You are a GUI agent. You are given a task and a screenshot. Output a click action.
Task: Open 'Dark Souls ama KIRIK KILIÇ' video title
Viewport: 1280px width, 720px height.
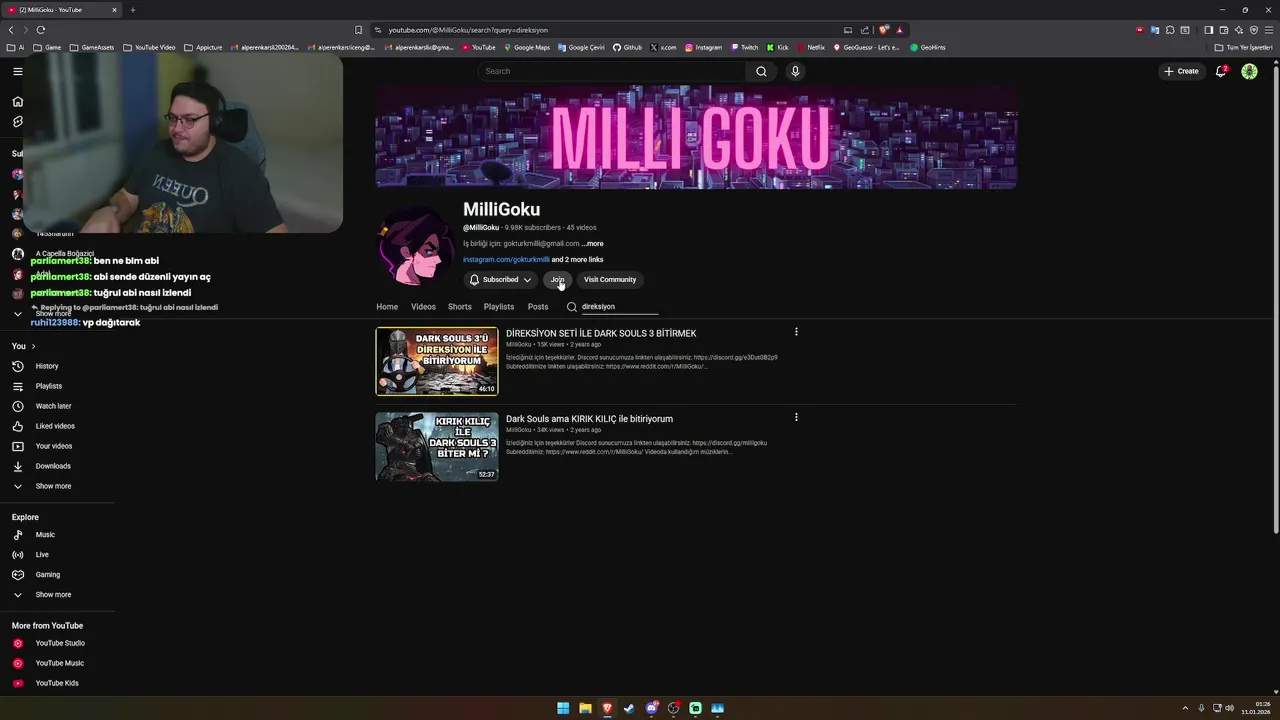click(589, 419)
